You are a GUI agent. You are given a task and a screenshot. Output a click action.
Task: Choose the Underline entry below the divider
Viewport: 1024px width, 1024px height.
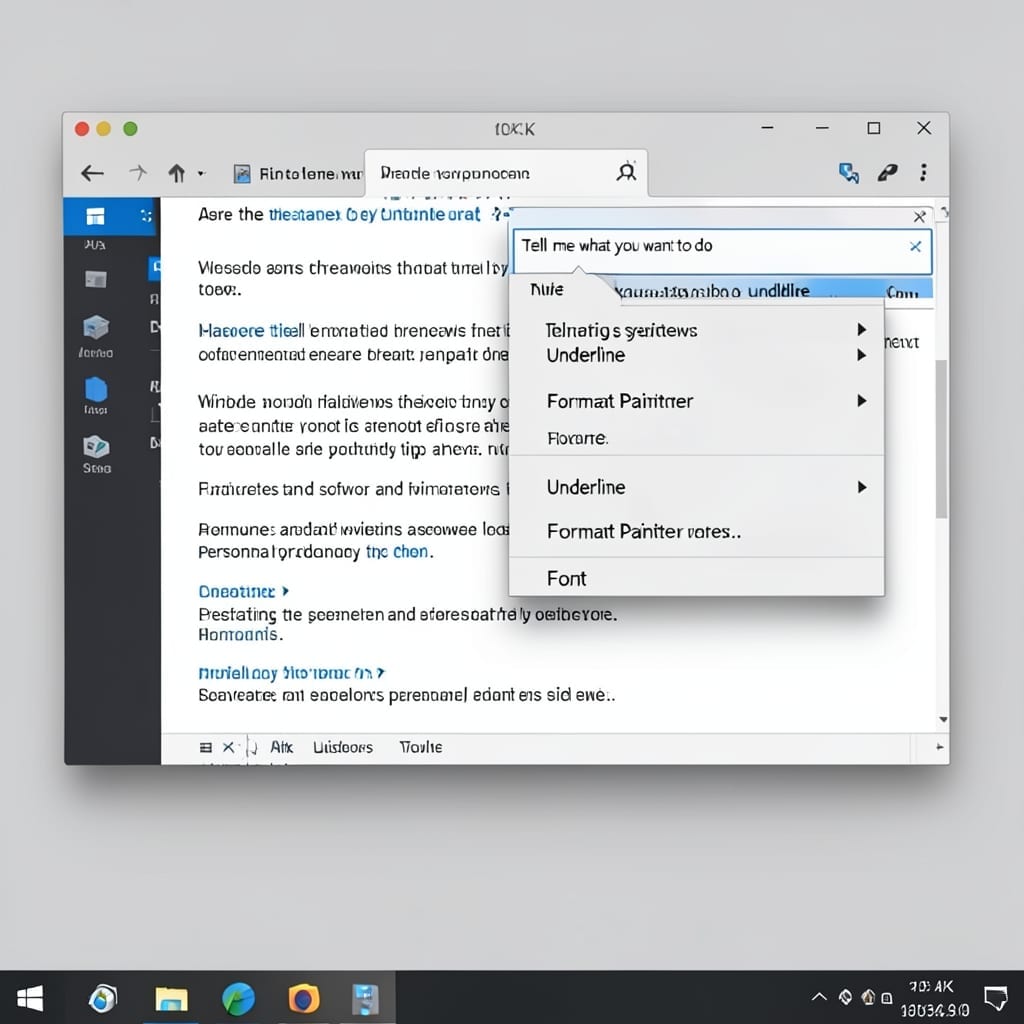(x=586, y=487)
